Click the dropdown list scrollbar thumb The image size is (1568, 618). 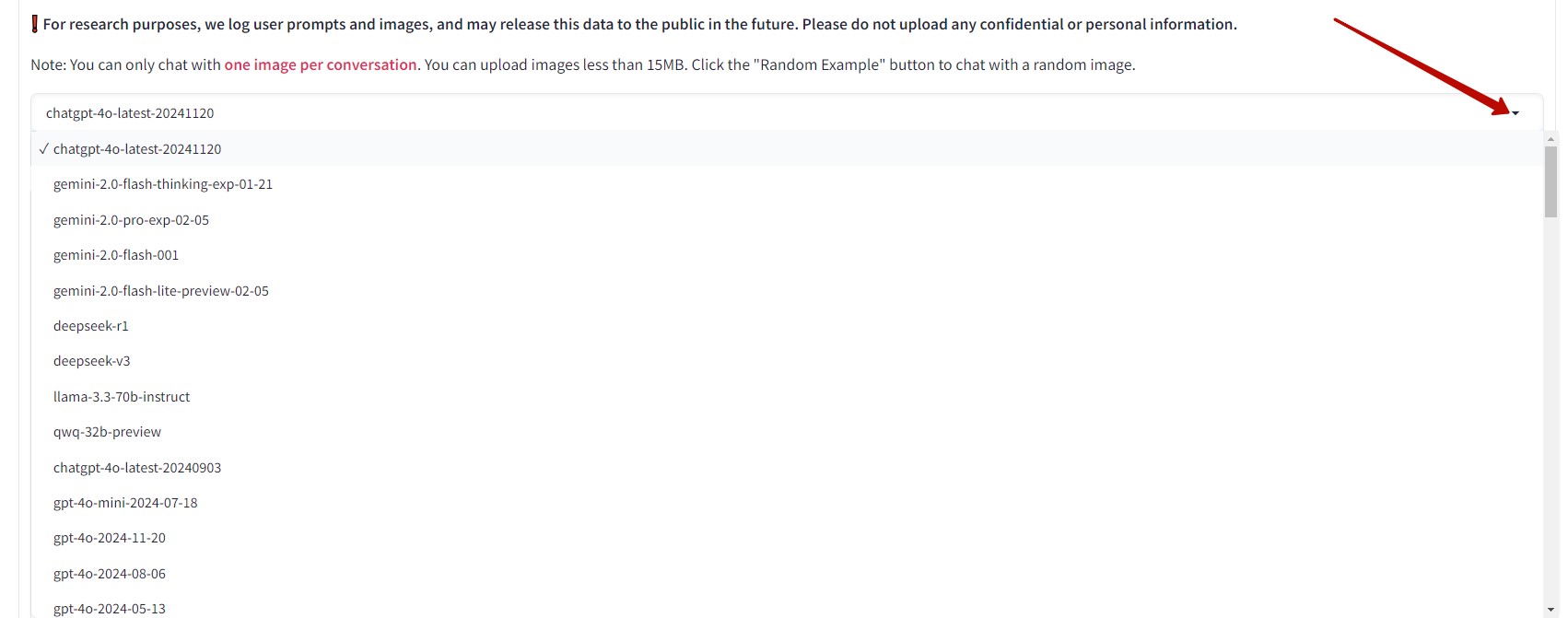(x=1550, y=181)
